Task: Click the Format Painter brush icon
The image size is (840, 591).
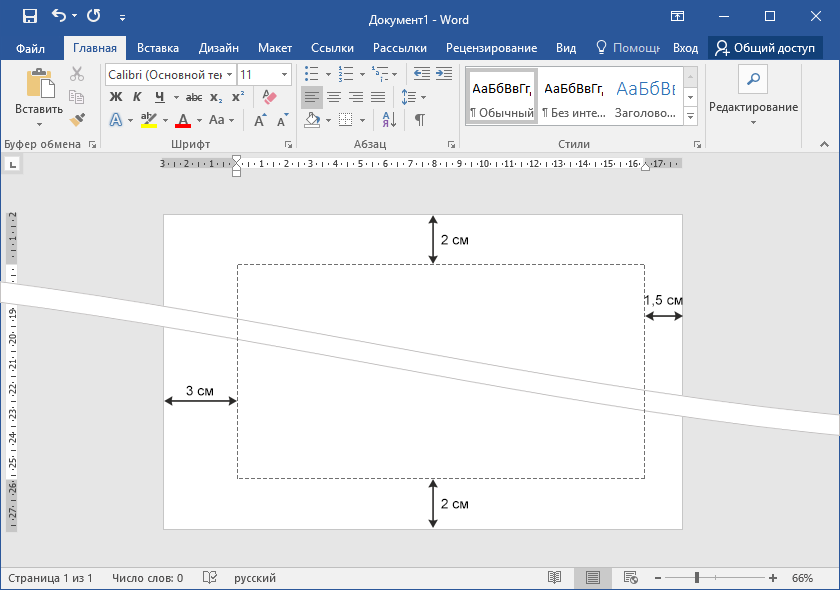Action: tap(78, 120)
